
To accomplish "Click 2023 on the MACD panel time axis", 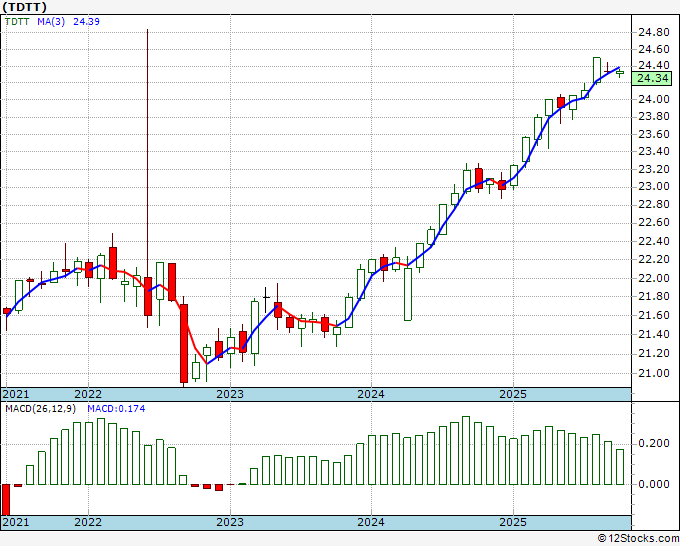I will coord(230,522).
